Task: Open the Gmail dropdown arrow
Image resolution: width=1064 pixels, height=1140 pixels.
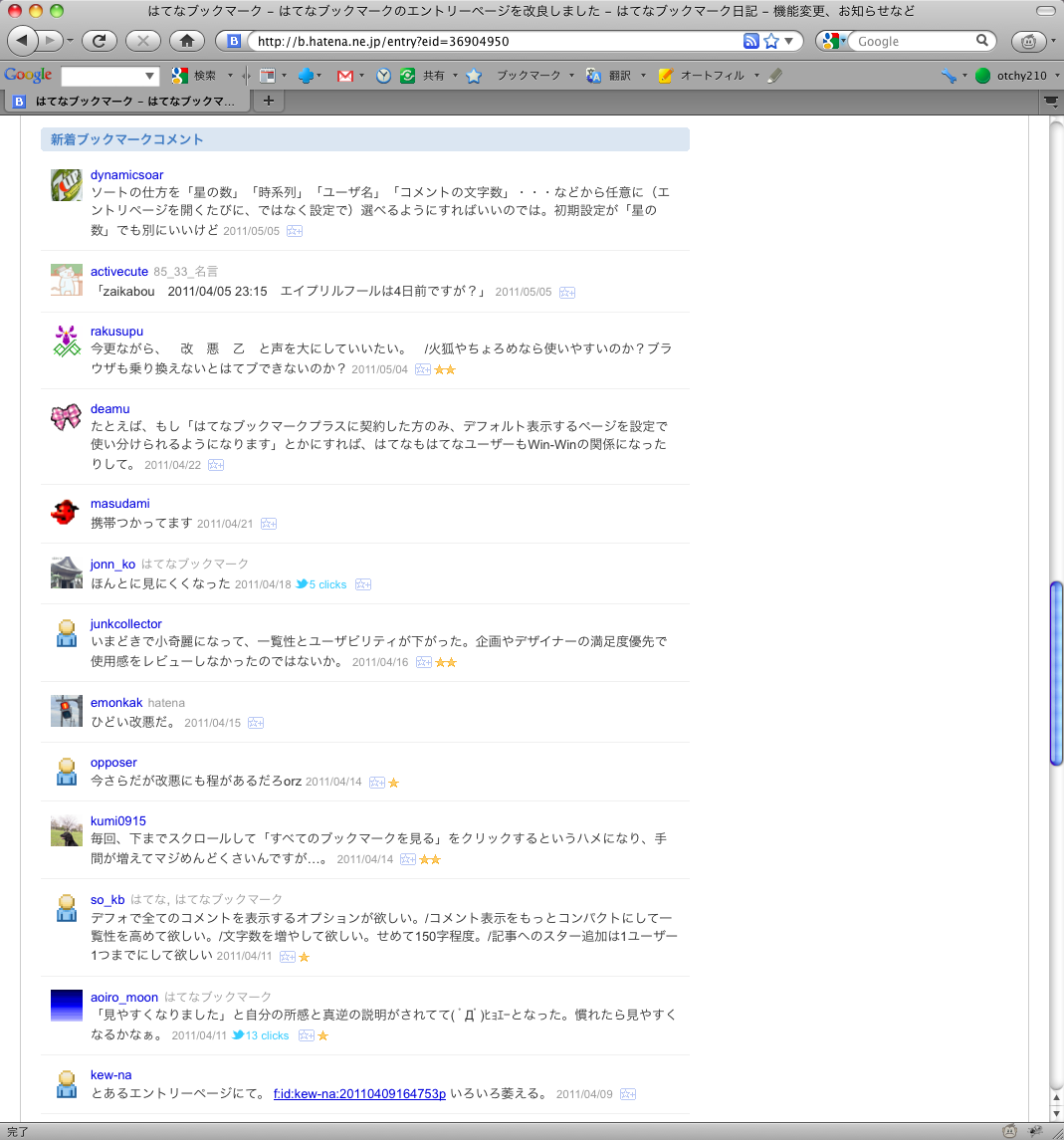Action: coord(362,76)
